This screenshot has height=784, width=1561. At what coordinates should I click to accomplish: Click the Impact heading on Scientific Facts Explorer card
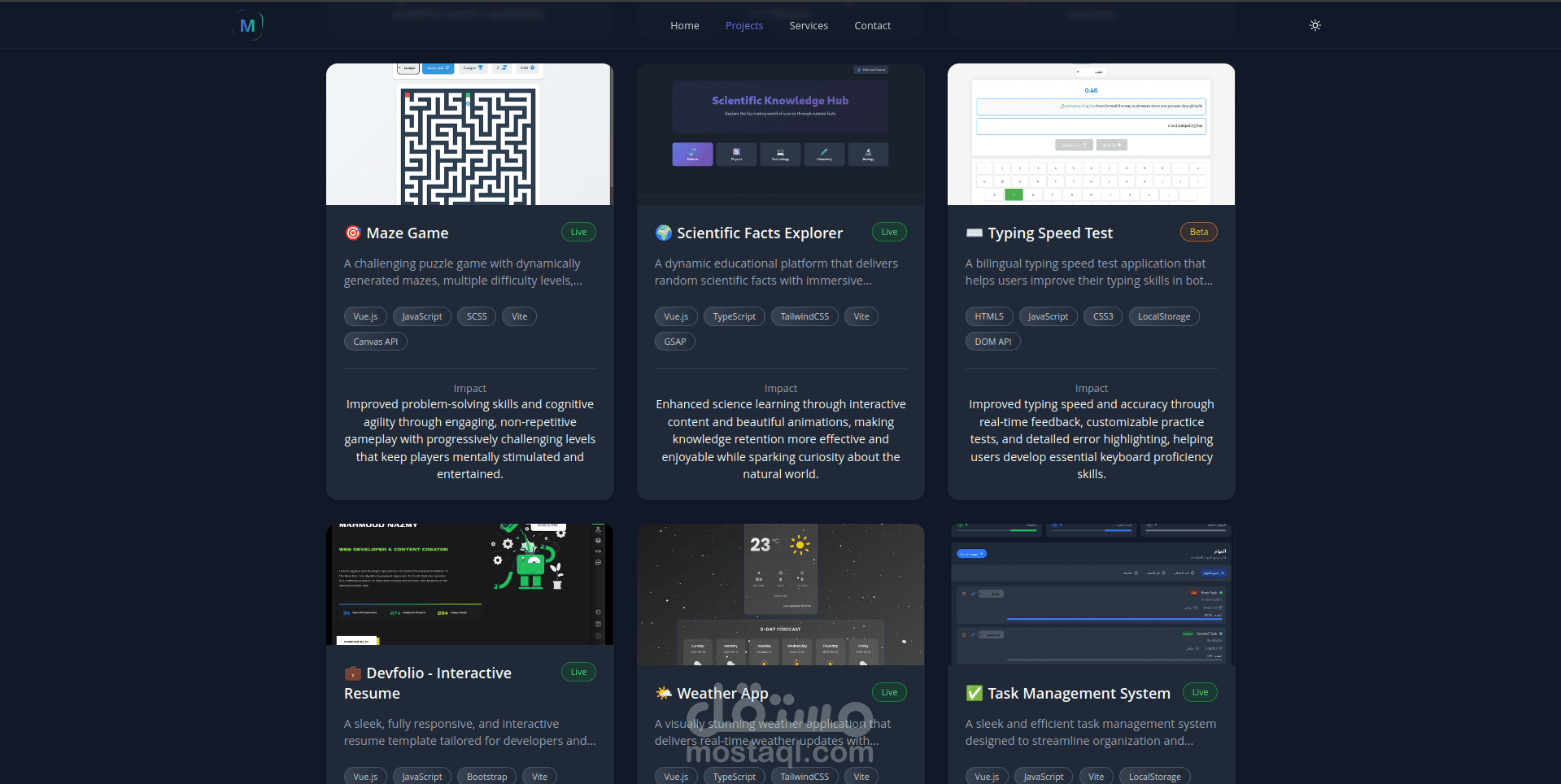pos(780,389)
